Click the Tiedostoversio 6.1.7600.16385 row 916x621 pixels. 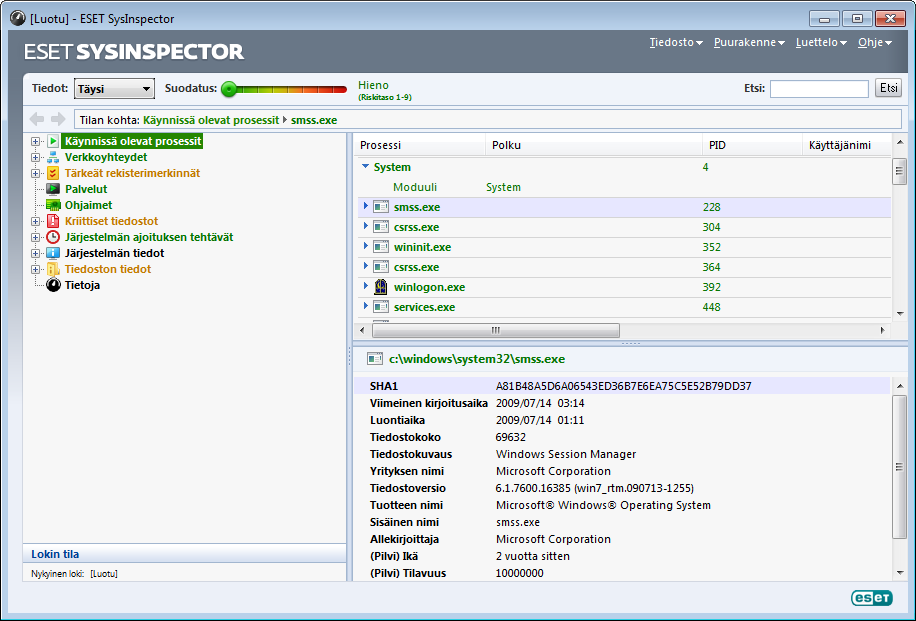click(x=623, y=488)
